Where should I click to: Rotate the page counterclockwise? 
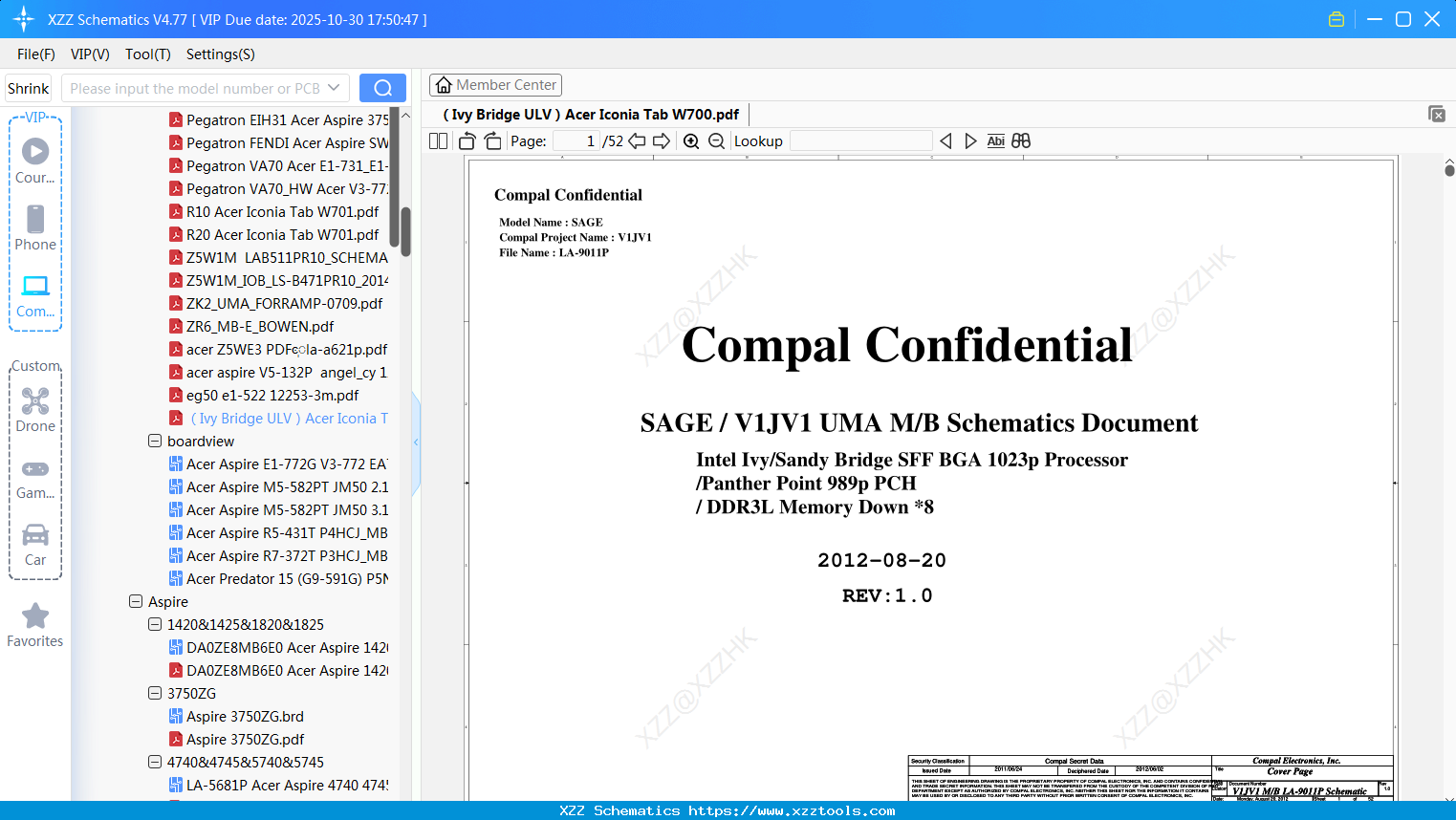[467, 141]
